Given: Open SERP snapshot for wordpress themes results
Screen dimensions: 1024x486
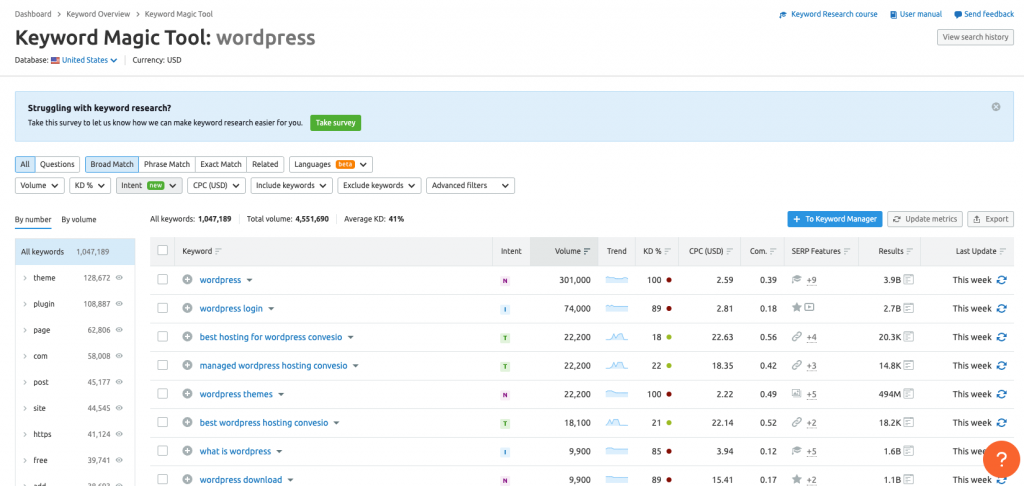Looking at the screenshot, I should [908, 394].
